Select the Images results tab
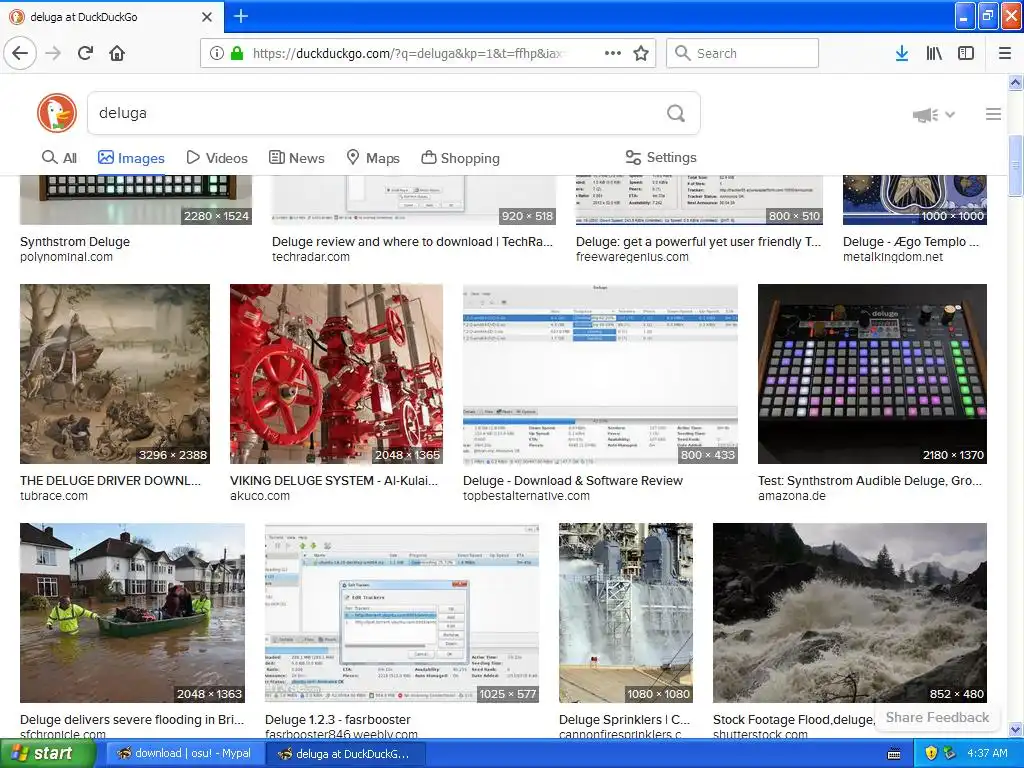 click(131, 157)
